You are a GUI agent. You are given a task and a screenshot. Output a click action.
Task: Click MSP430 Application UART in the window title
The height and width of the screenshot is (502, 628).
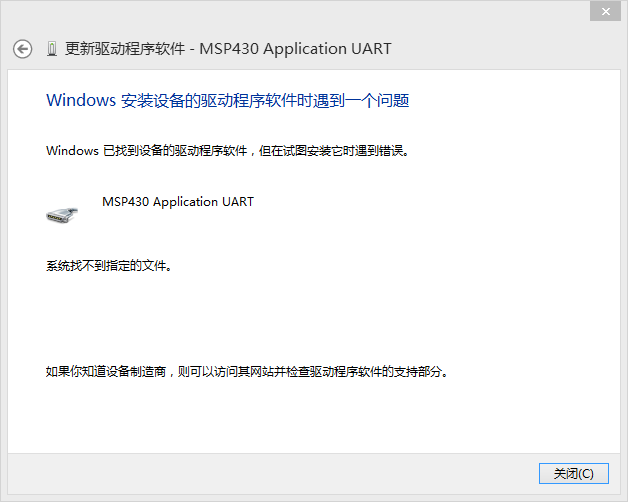coord(296,49)
